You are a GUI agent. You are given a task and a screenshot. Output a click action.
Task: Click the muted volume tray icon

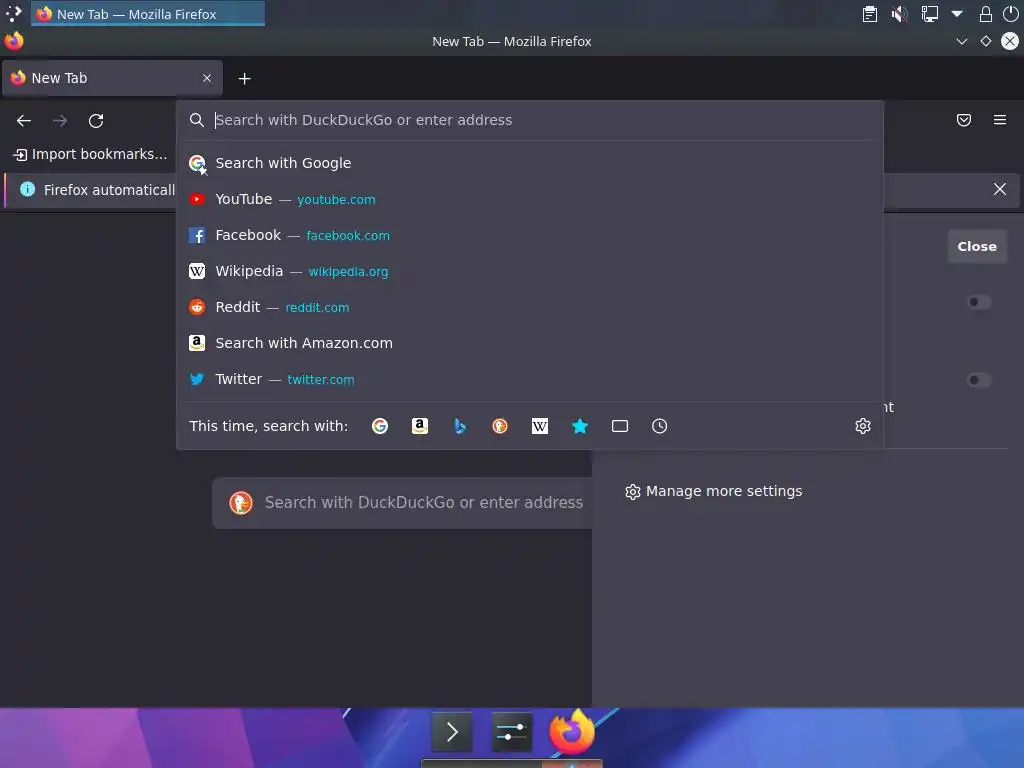point(900,14)
